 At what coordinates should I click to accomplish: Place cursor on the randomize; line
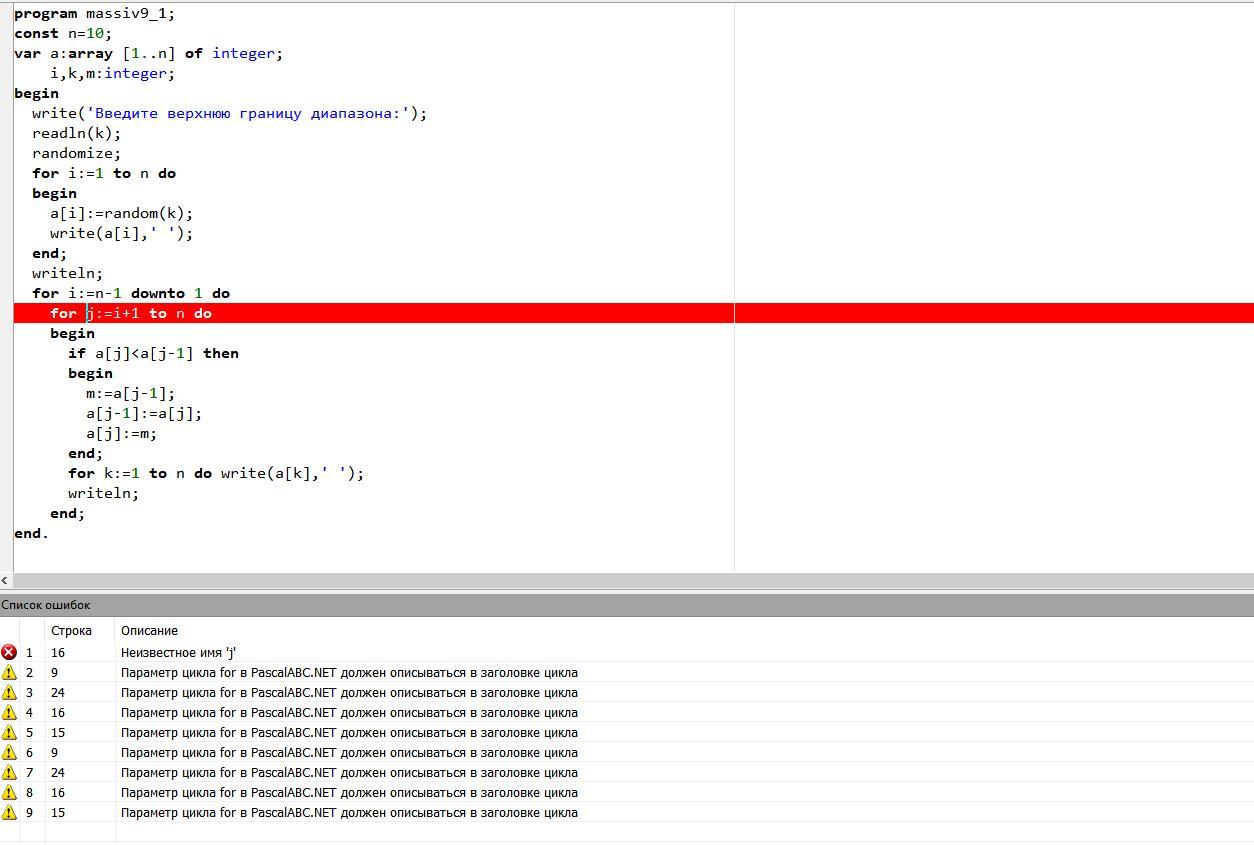[76, 153]
